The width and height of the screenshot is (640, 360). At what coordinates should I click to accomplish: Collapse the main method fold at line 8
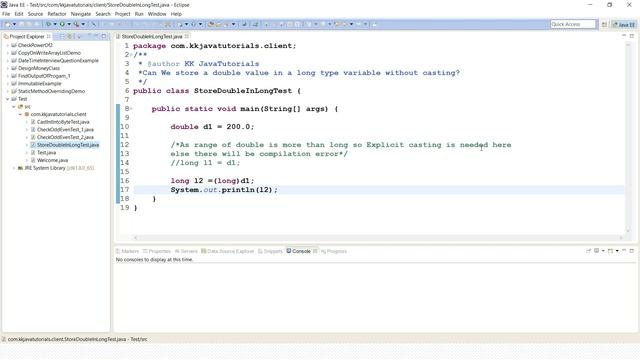[x=131, y=109]
